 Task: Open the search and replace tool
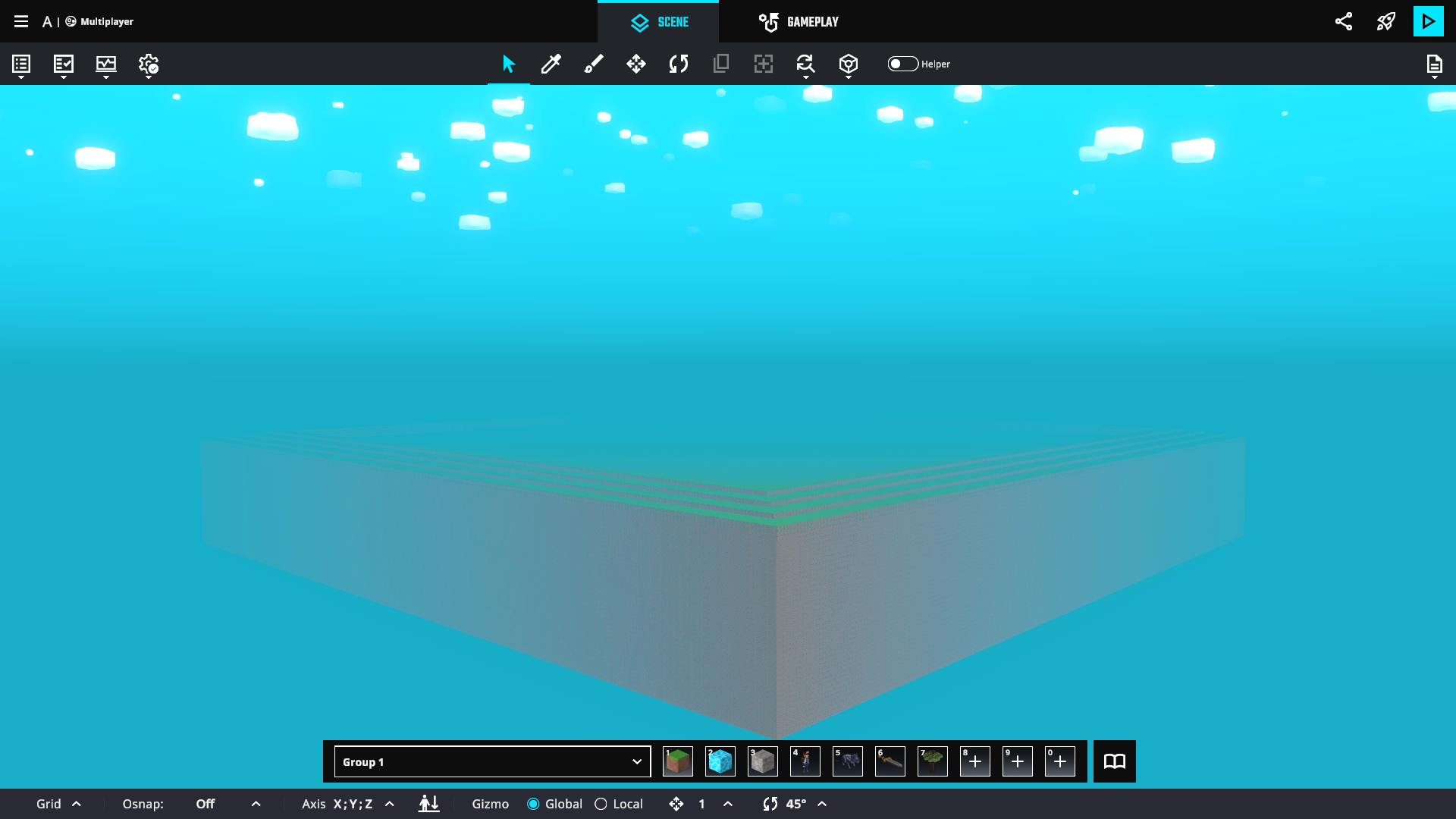point(805,65)
